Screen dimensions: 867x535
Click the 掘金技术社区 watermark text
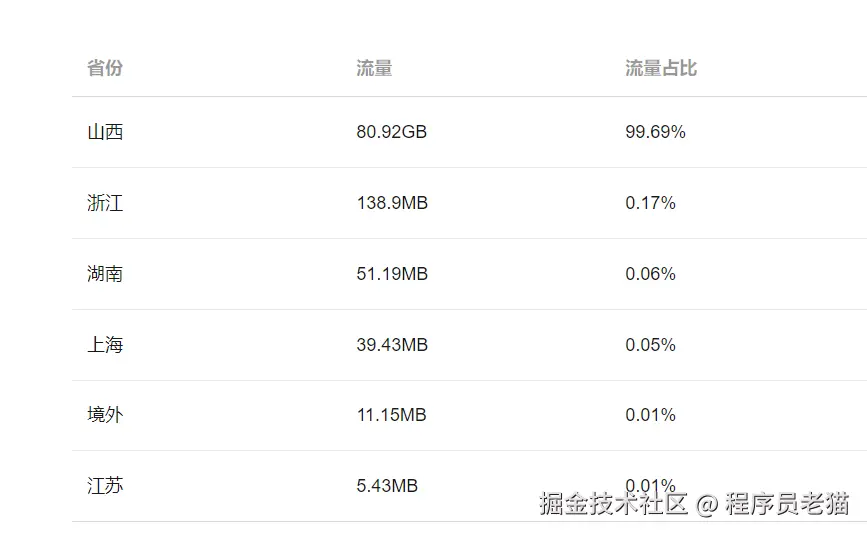(613, 503)
